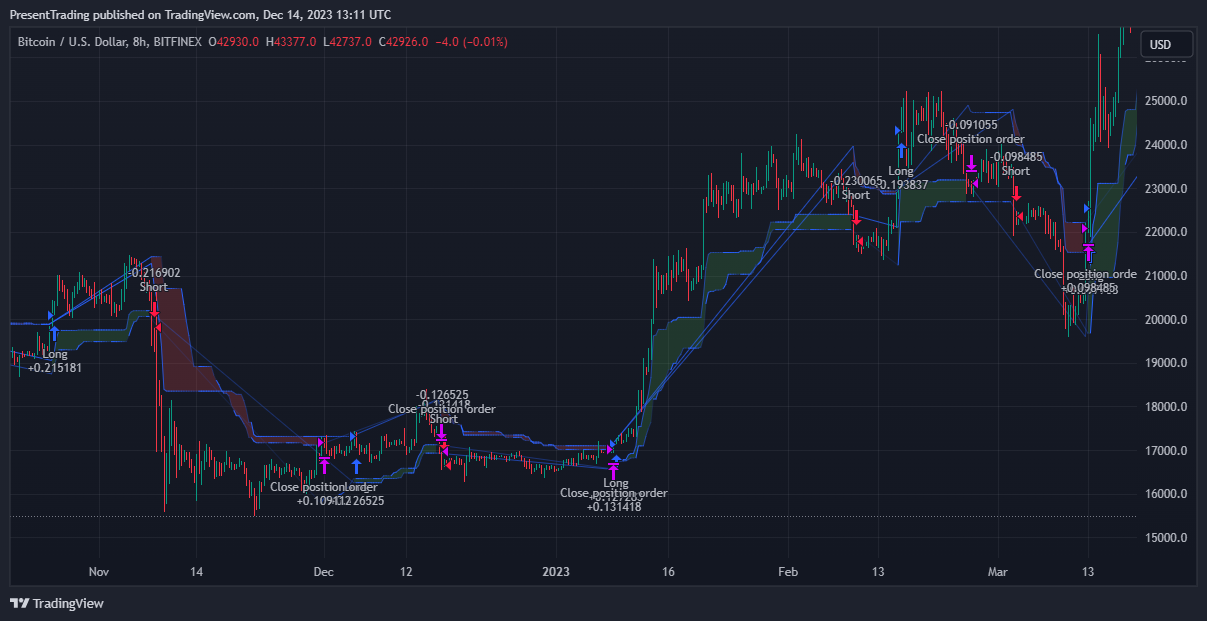
Task: Click the 18000.0 price axis label
Action: 1166,407
